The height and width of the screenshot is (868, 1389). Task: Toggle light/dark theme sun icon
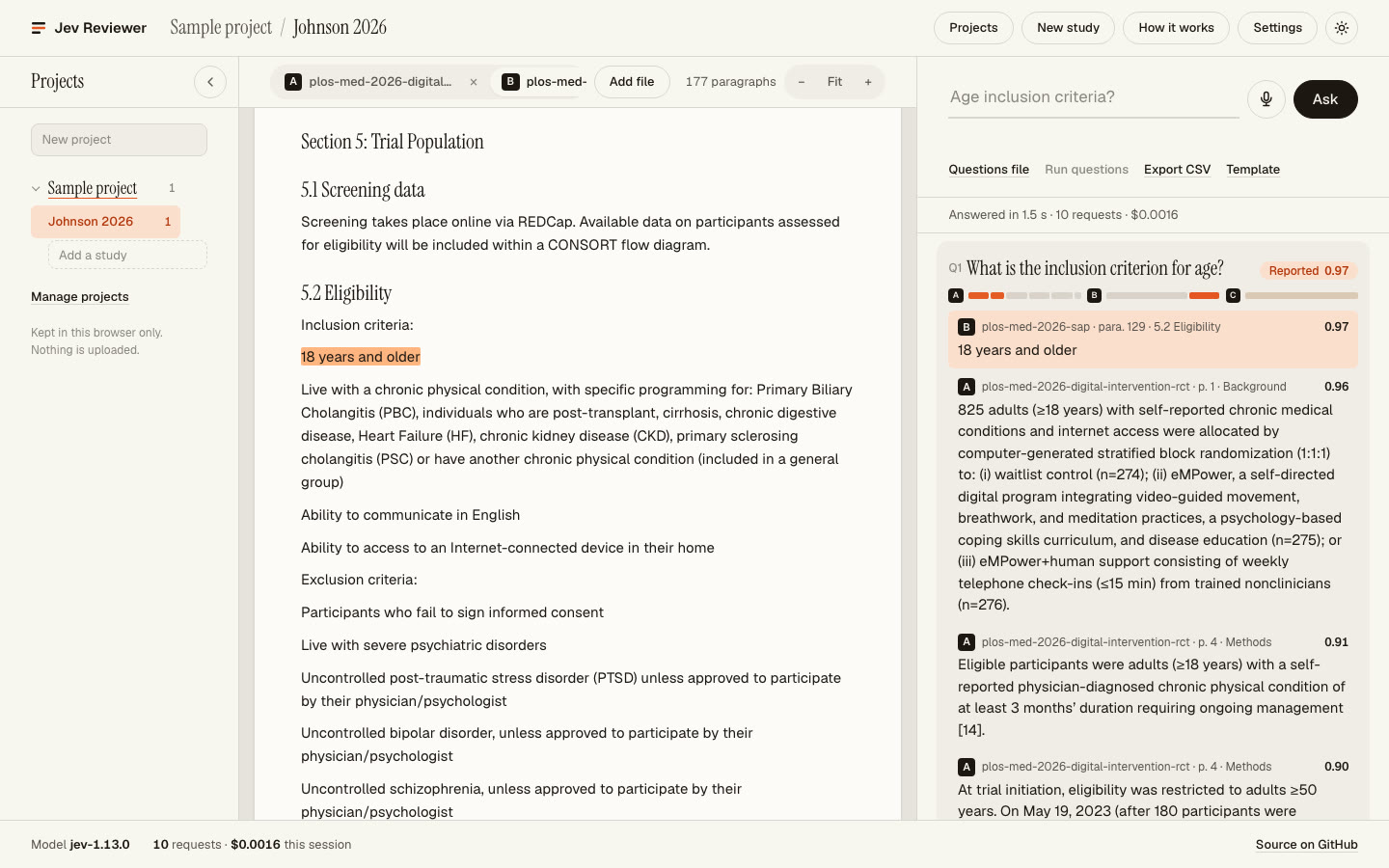point(1342,28)
